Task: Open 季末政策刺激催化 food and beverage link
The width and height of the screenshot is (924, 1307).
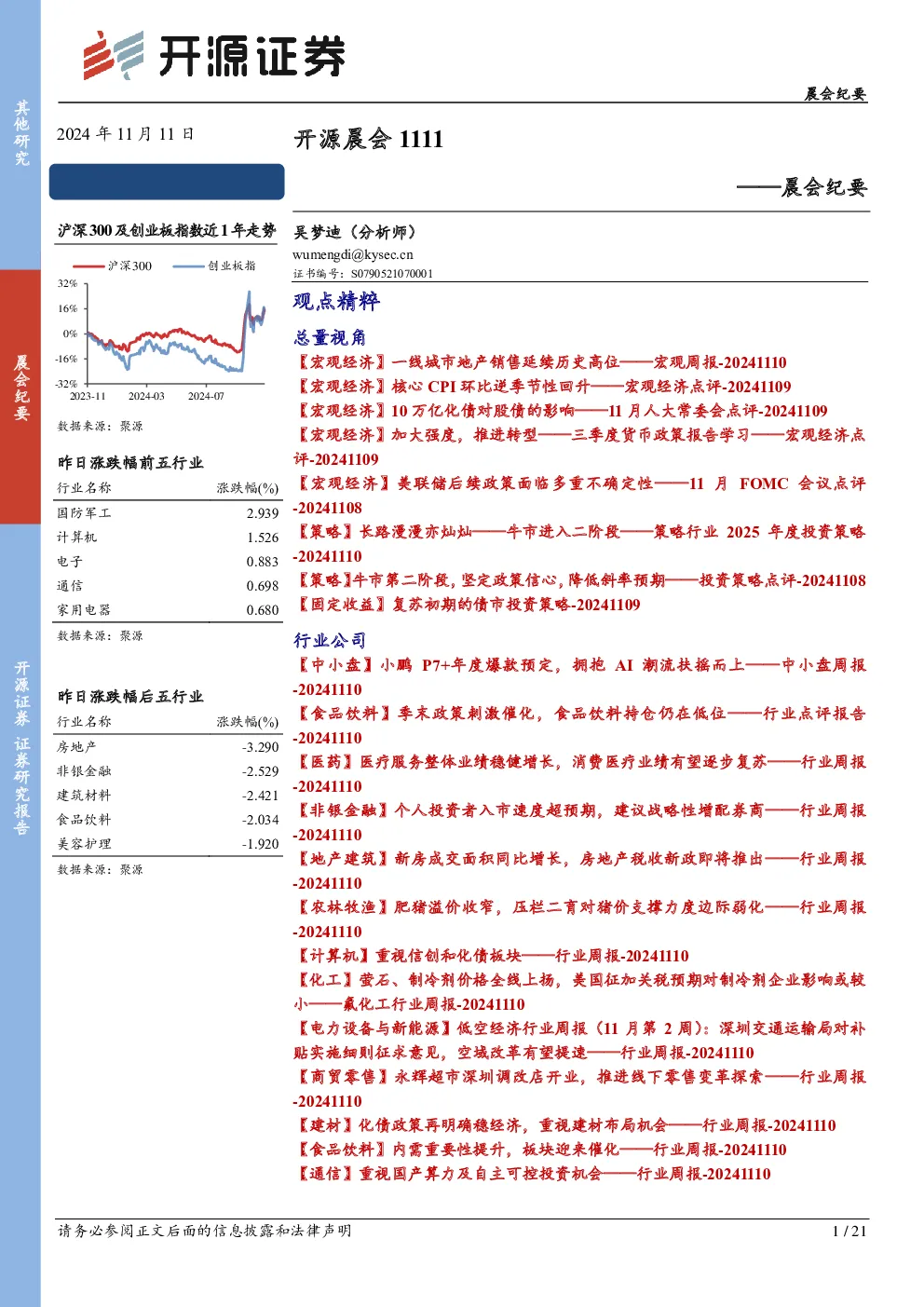Action: (x=579, y=726)
